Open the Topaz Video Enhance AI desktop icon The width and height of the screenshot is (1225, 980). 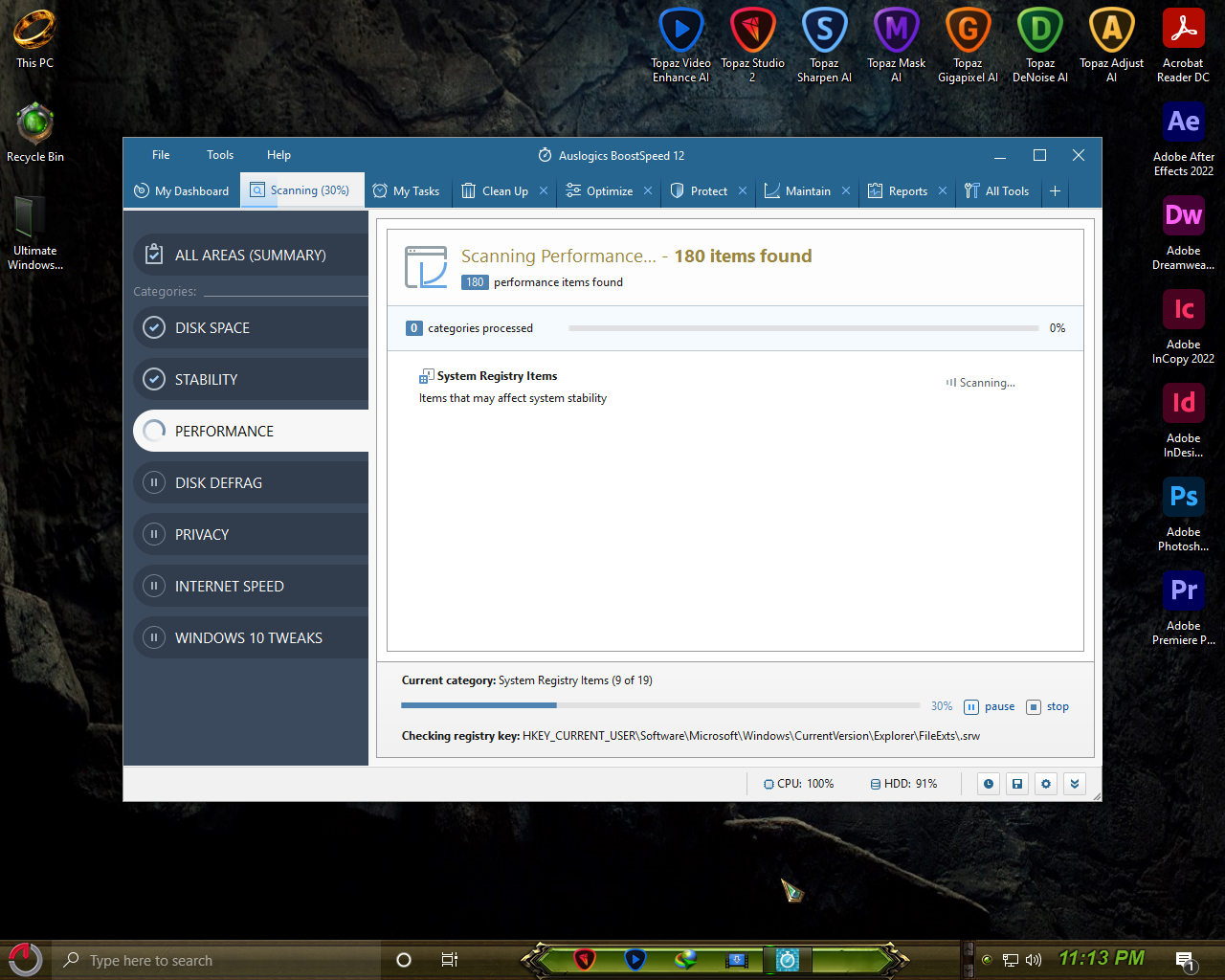680,45
